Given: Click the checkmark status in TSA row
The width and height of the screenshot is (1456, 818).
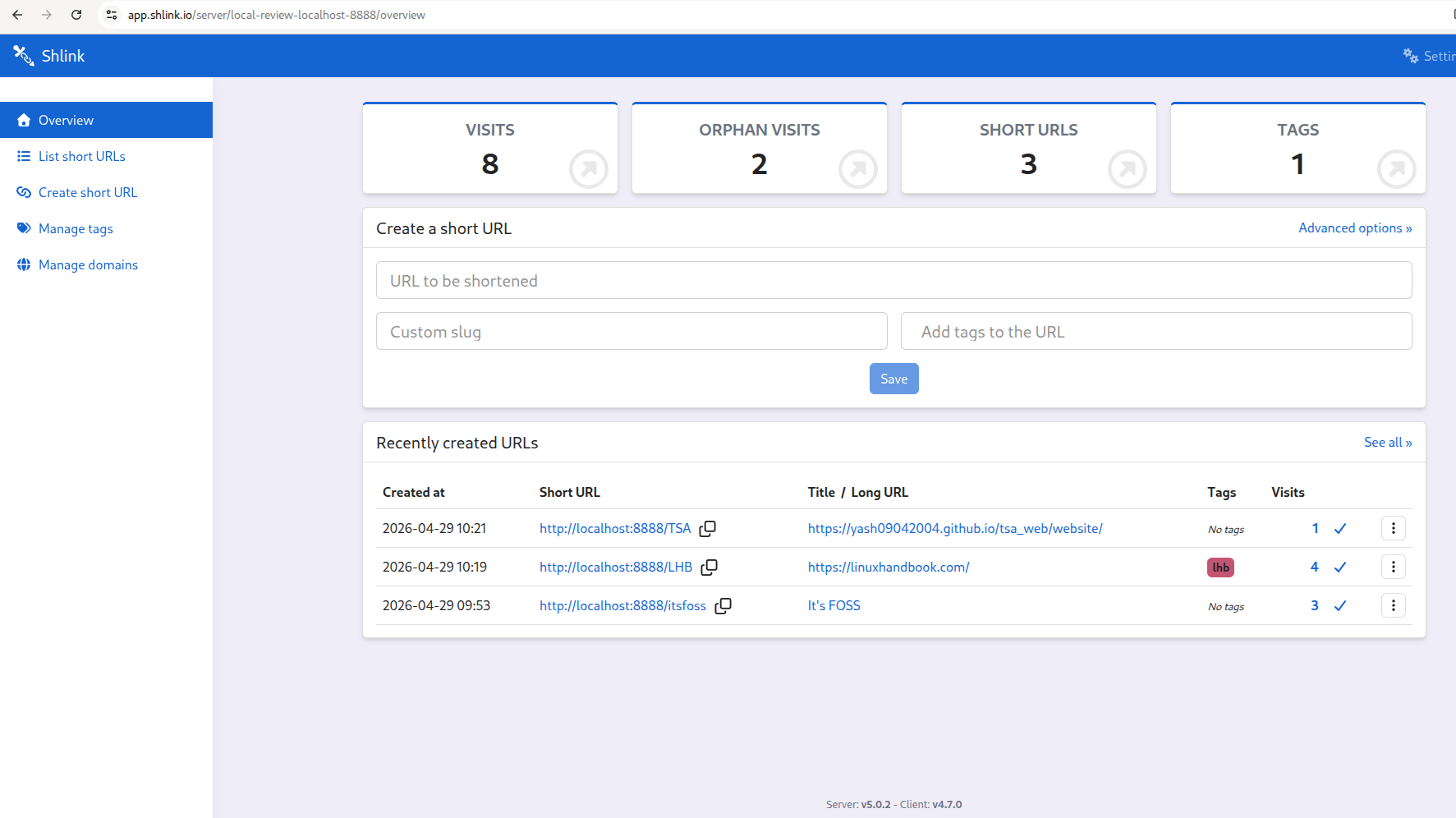Looking at the screenshot, I should 1340,529.
